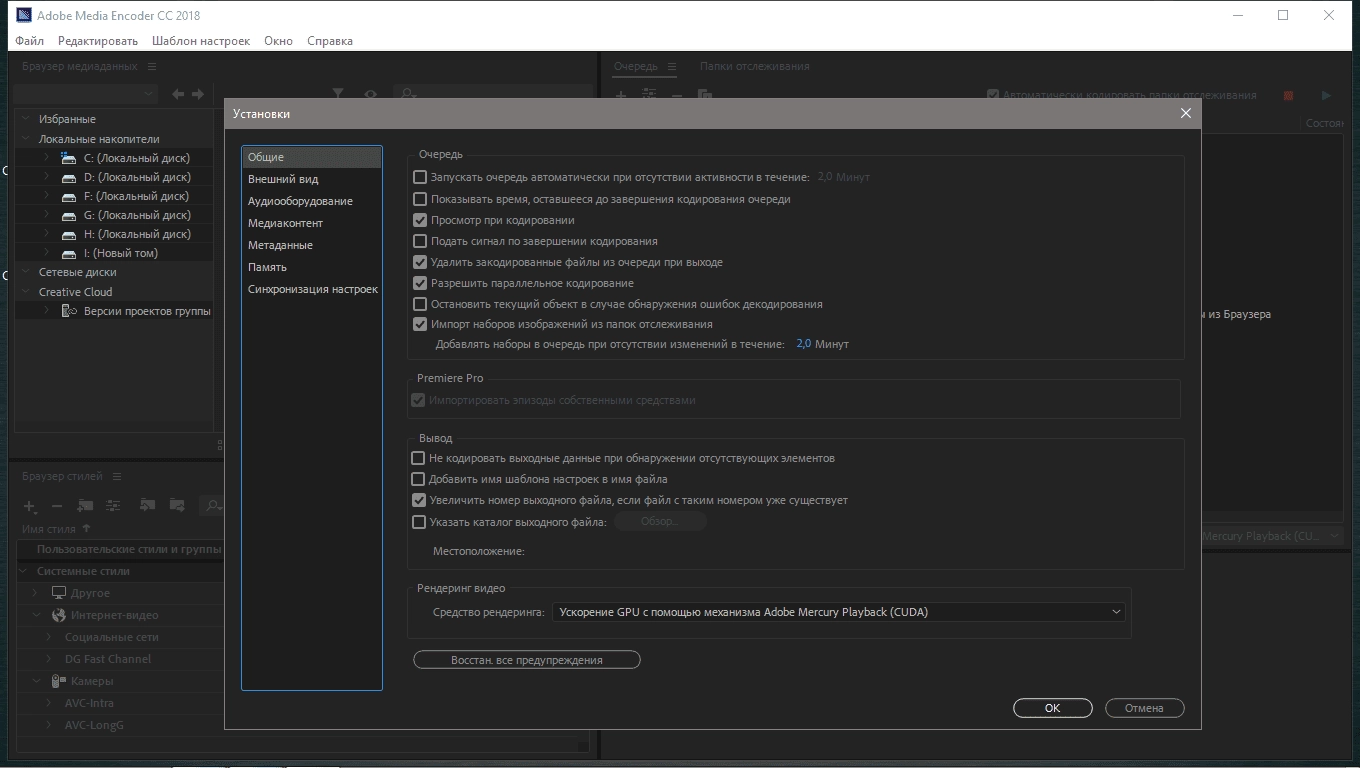The image size is (1360, 768).
Task: Switch to the Папки отслеживания tab
Action: pos(755,66)
